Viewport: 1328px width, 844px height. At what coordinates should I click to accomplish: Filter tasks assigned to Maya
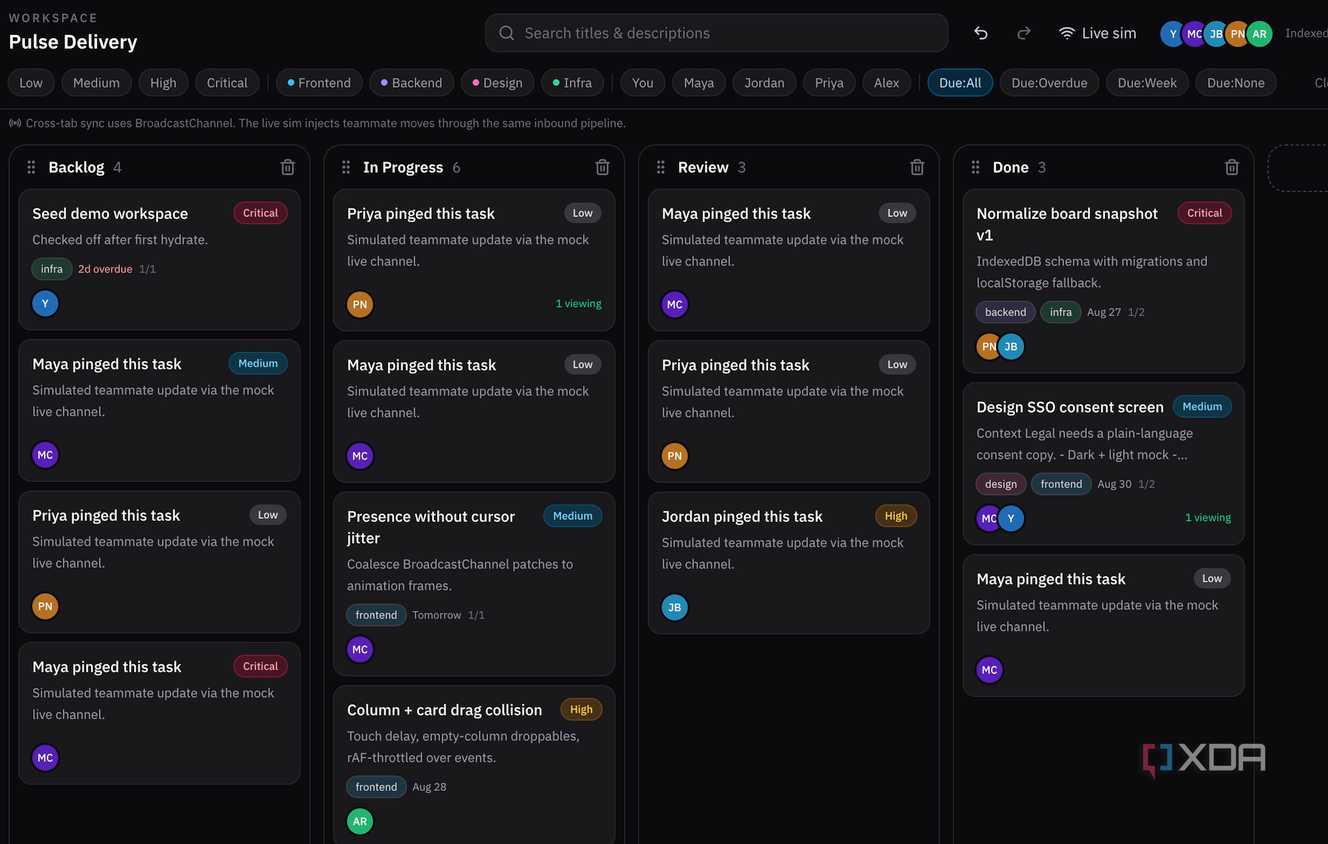(699, 82)
